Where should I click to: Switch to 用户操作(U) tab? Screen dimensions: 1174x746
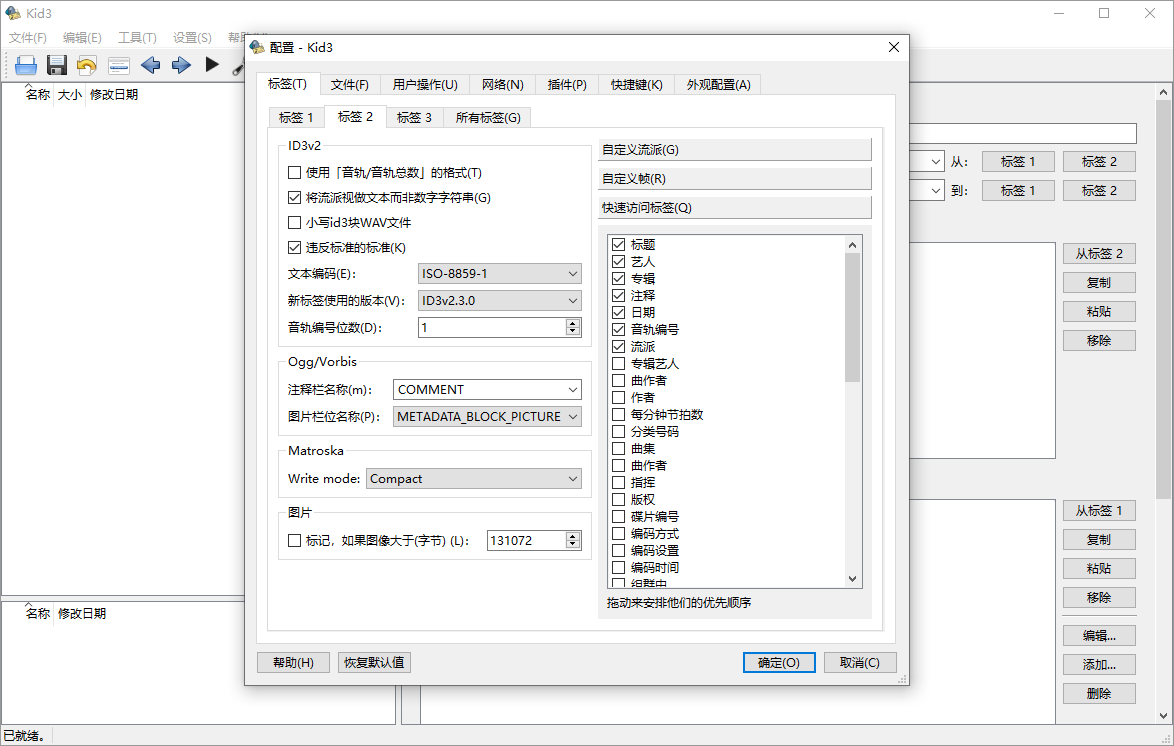pyautogui.click(x=425, y=85)
